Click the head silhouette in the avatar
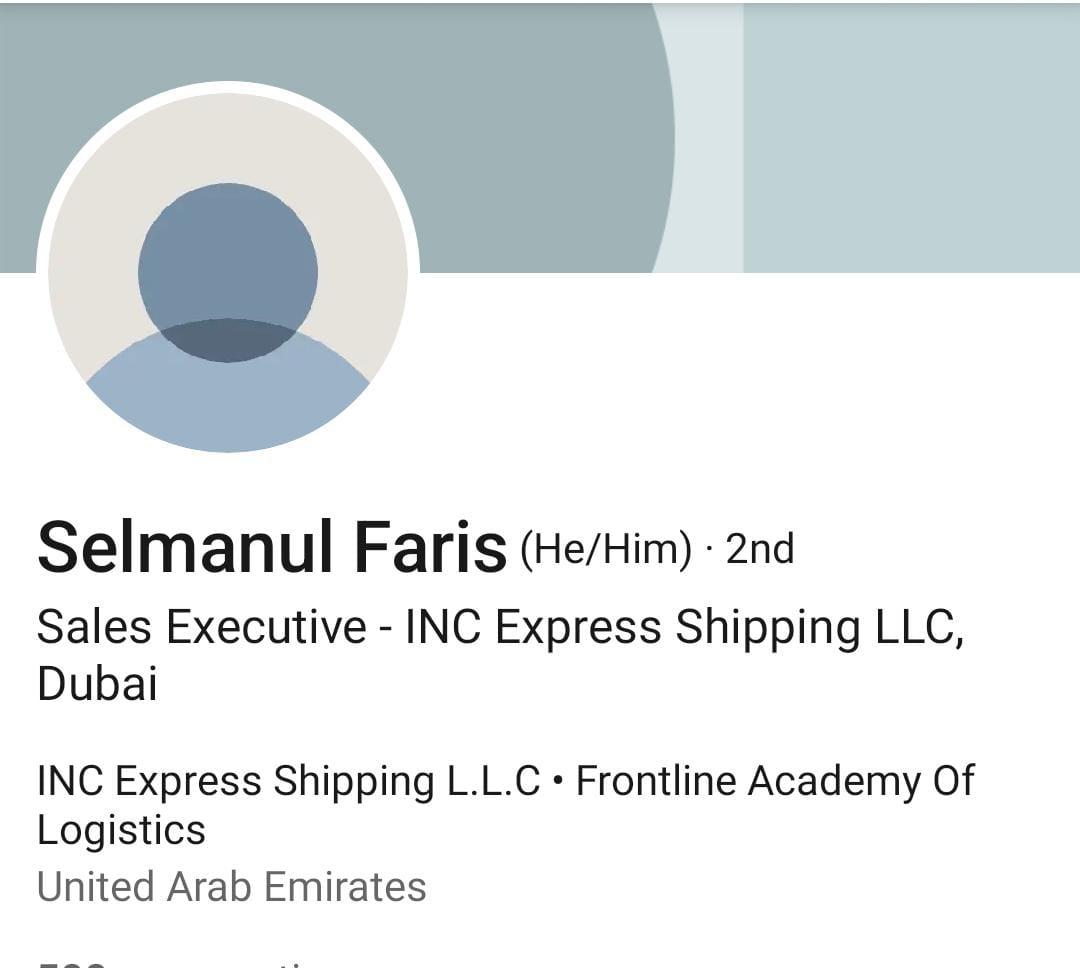1080x968 pixels. (228, 272)
